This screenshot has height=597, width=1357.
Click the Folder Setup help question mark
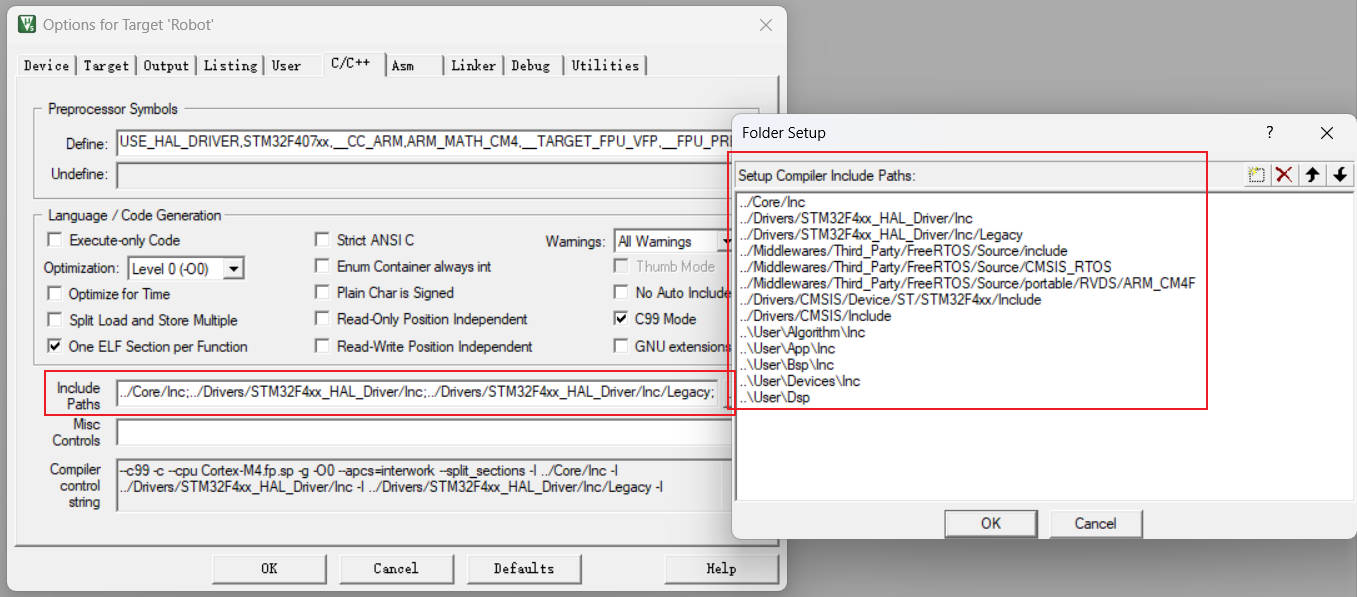1269,132
